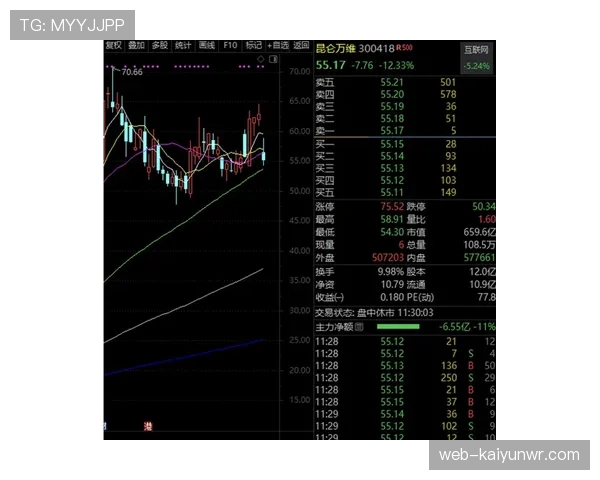The width and height of the screenshot is (600, 480).
Task: Add stock with +自选 button
Action: [x=278, y=45]
